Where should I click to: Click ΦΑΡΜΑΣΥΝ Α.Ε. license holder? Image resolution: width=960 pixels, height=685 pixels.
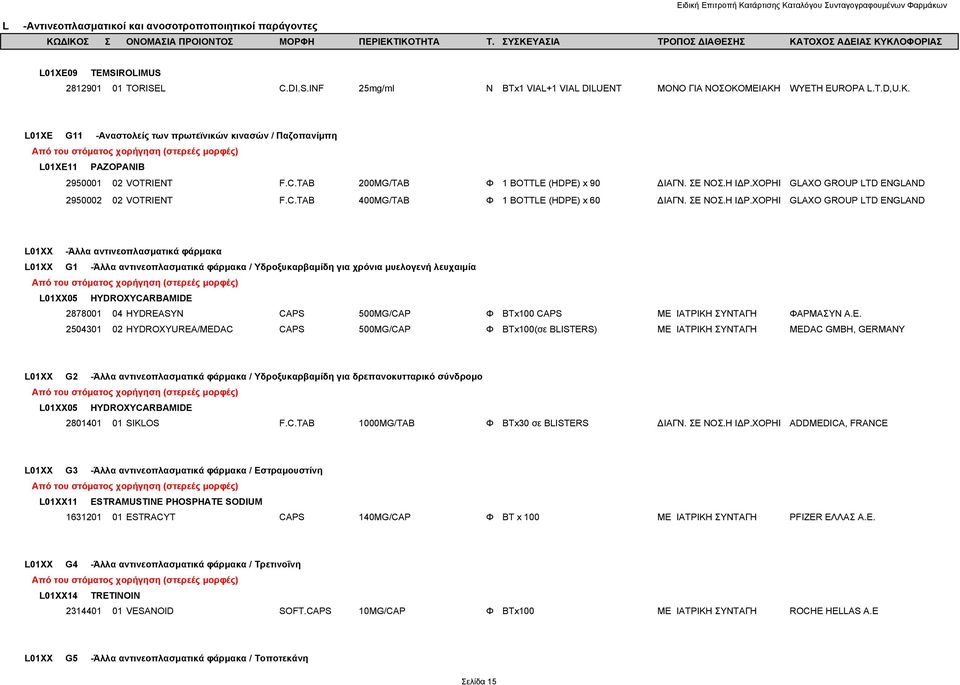coord(825,313)
